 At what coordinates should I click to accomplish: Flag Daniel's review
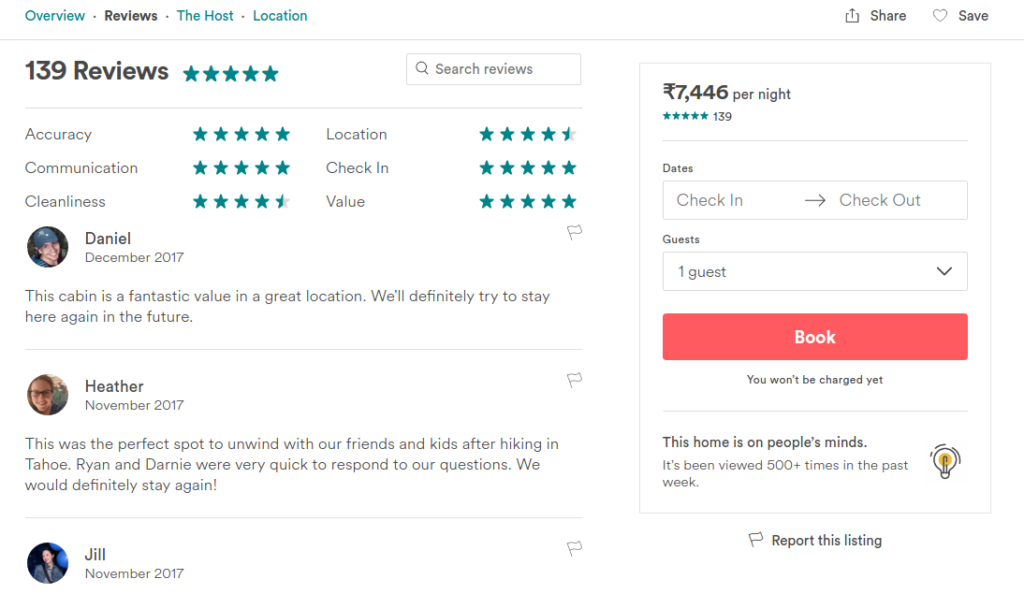click(574, 232)
